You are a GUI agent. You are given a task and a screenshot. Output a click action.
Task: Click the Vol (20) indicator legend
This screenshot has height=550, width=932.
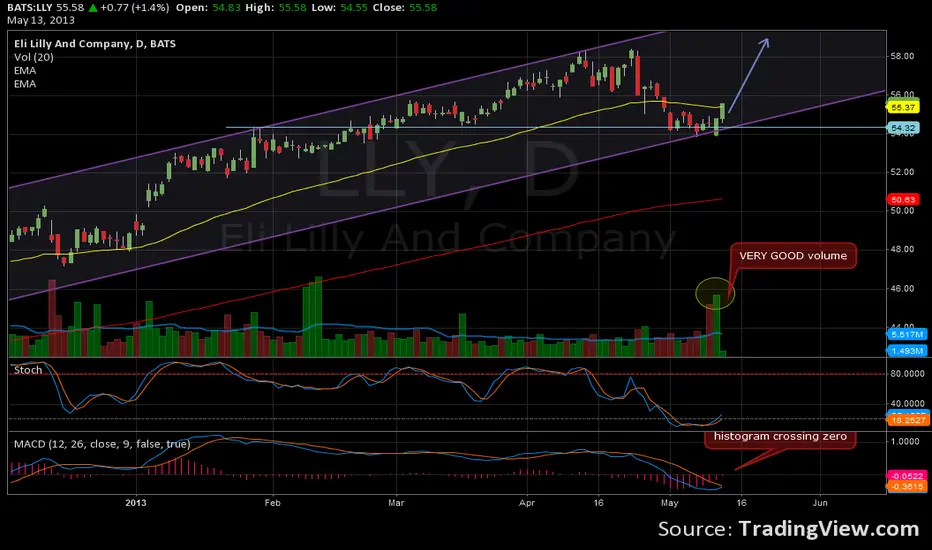[34, 57]
